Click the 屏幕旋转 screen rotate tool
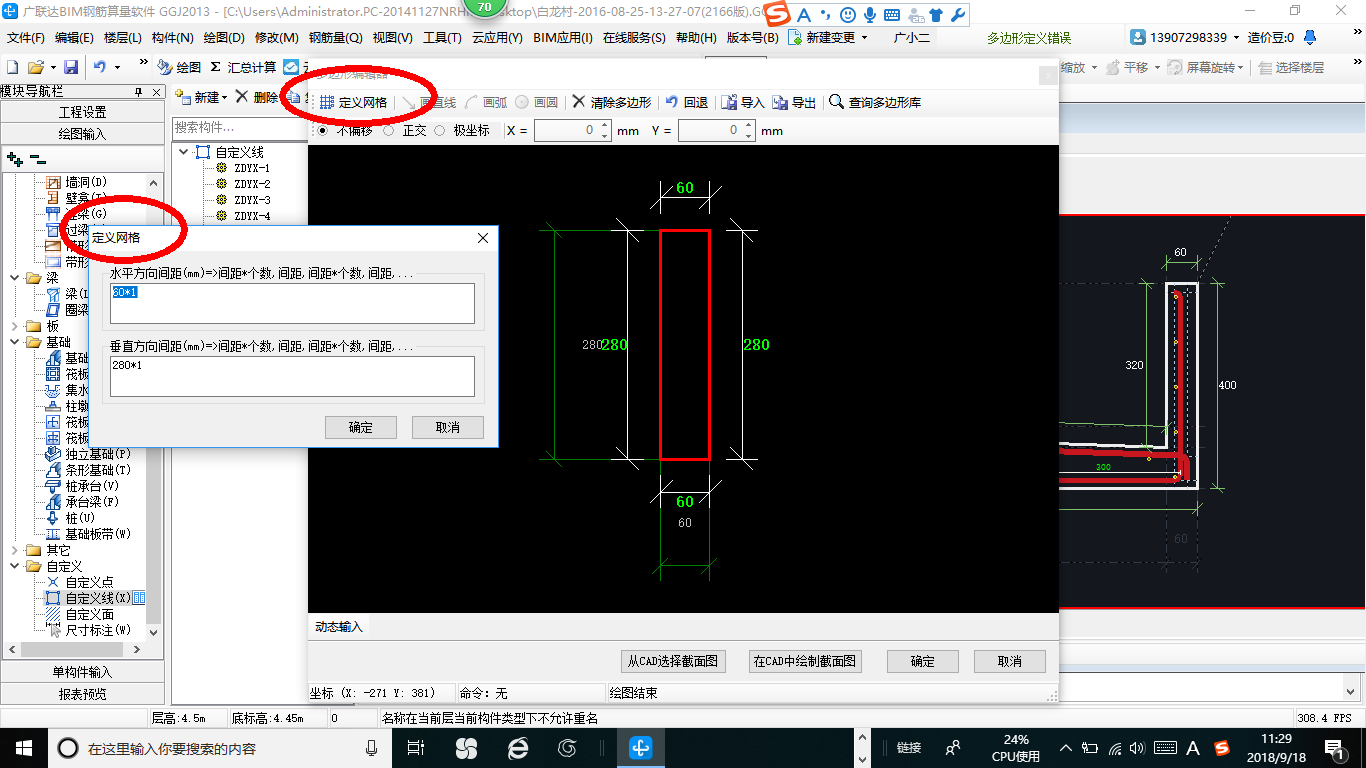Image resolution: width=1366 pixels, height=768 pixels. (1208, 67)
